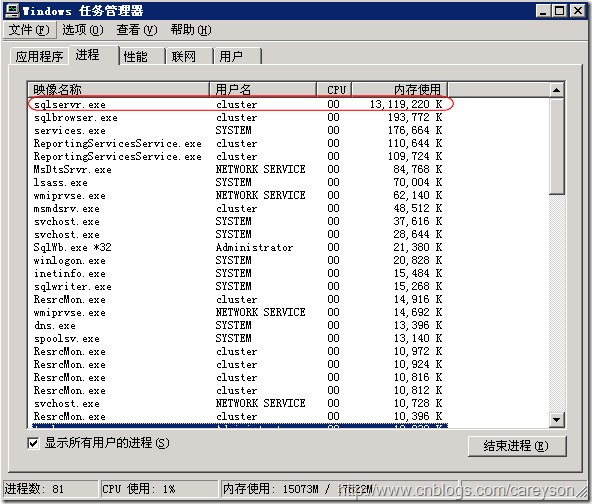Open the 帮助(H) menu
The height and width of the screenshot is (504, 592).
(x=191, y=30)
